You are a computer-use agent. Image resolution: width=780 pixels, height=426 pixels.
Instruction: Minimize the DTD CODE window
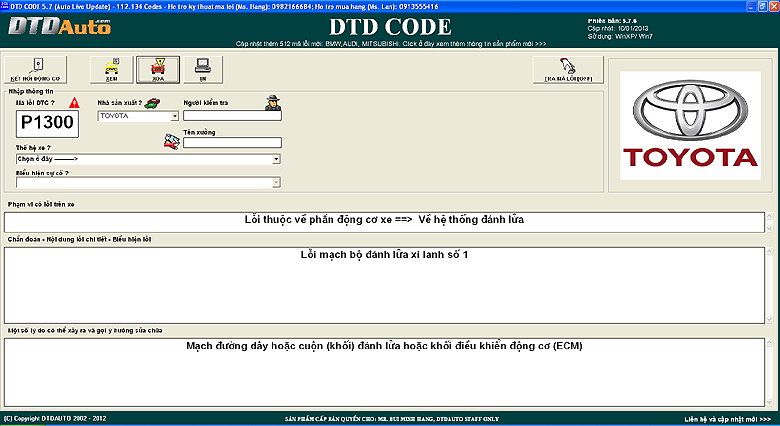pos(751,6)
